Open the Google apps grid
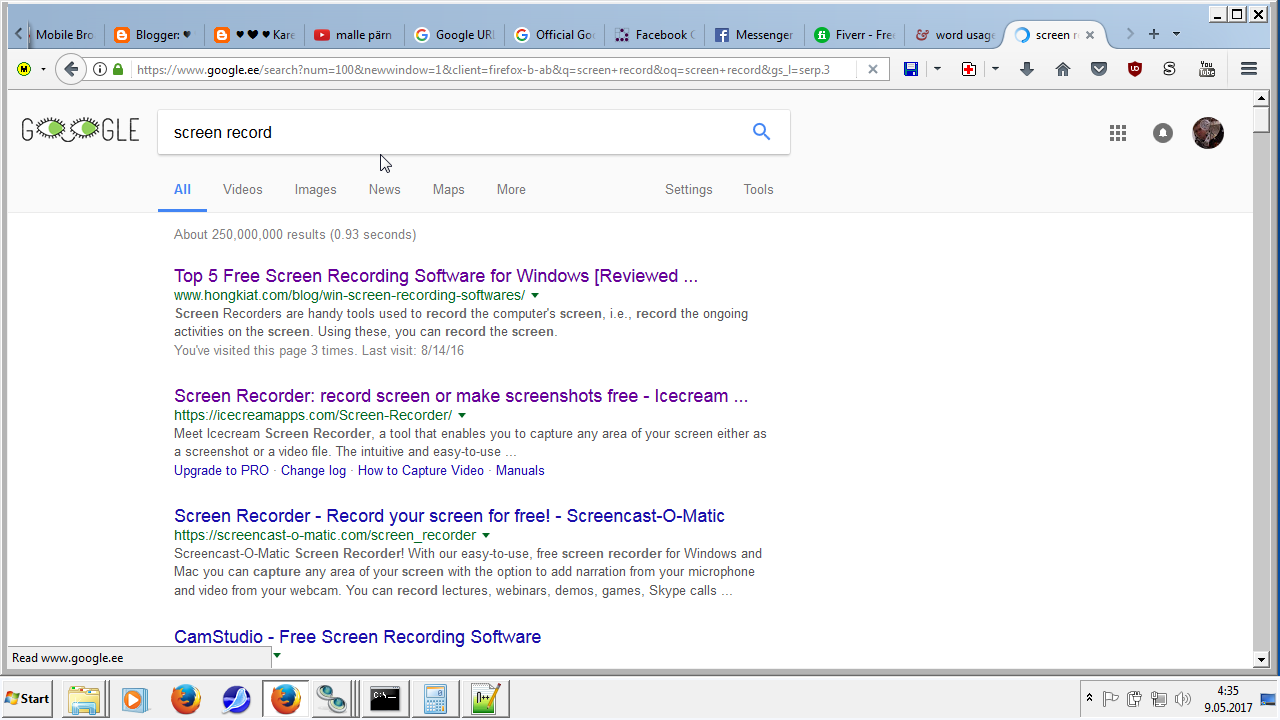 [1118, 133]
